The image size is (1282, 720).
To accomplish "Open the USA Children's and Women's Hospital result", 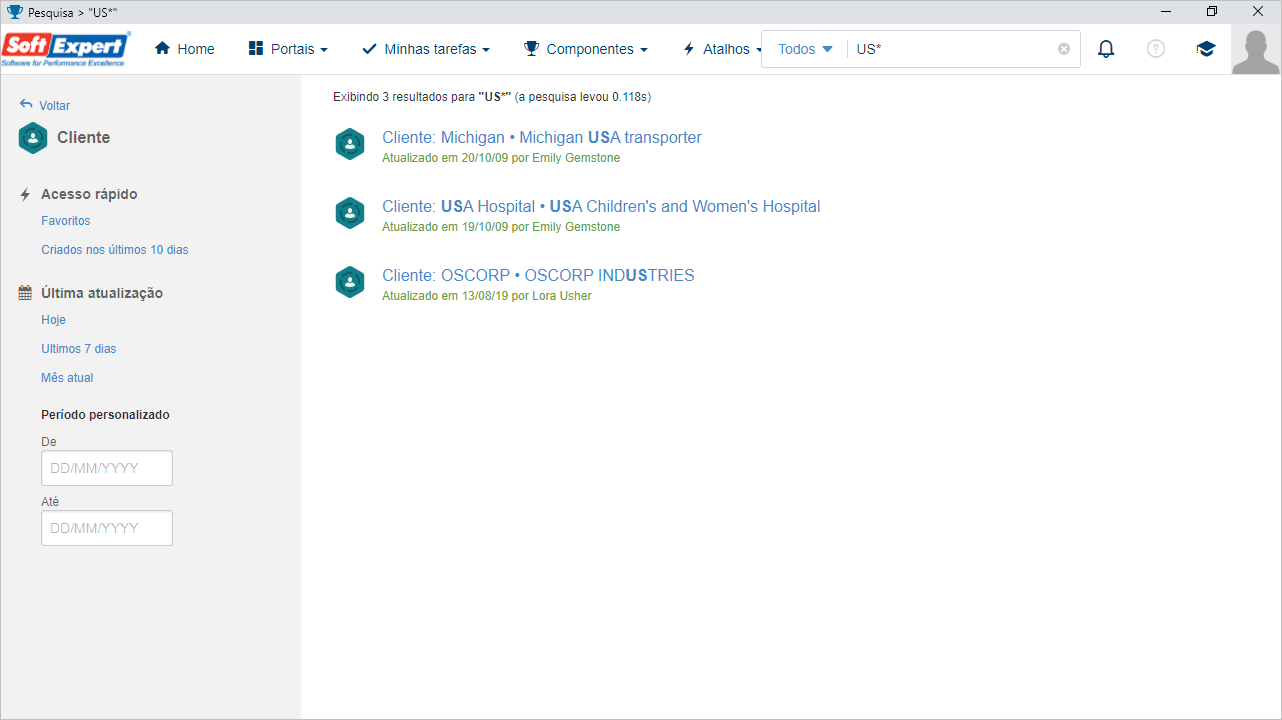I will coord(601,207).
